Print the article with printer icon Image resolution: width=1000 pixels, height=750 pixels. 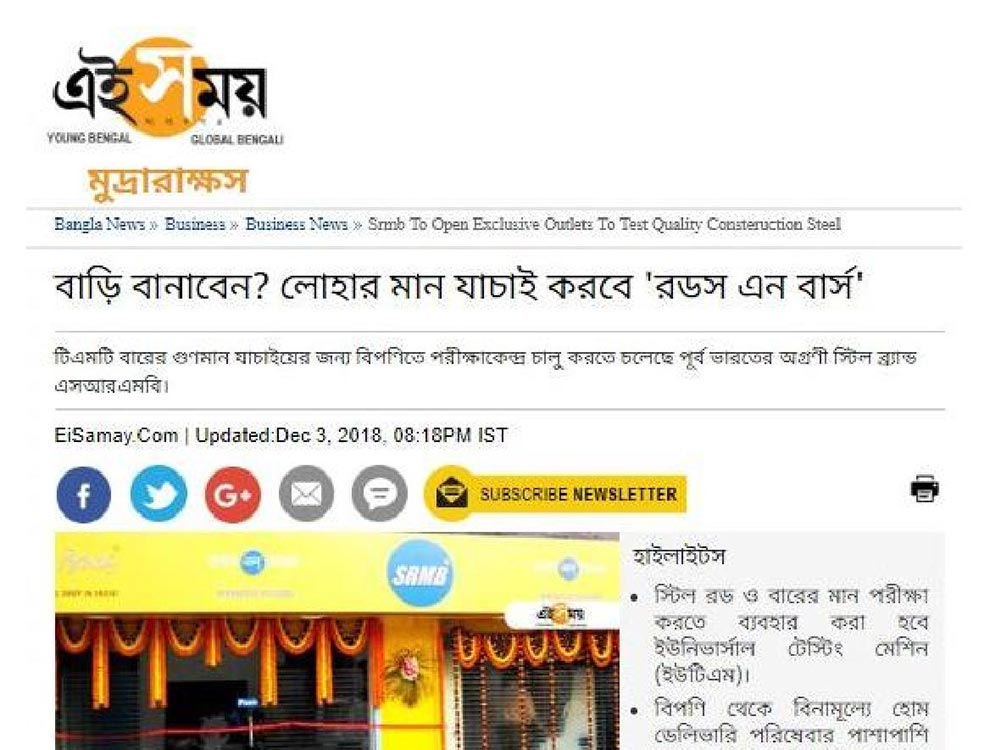tap(924, 489)
